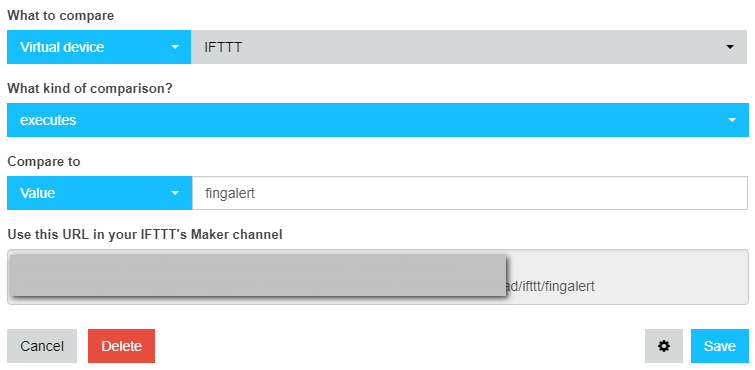Open the Virtual device type dropdown

99,47
